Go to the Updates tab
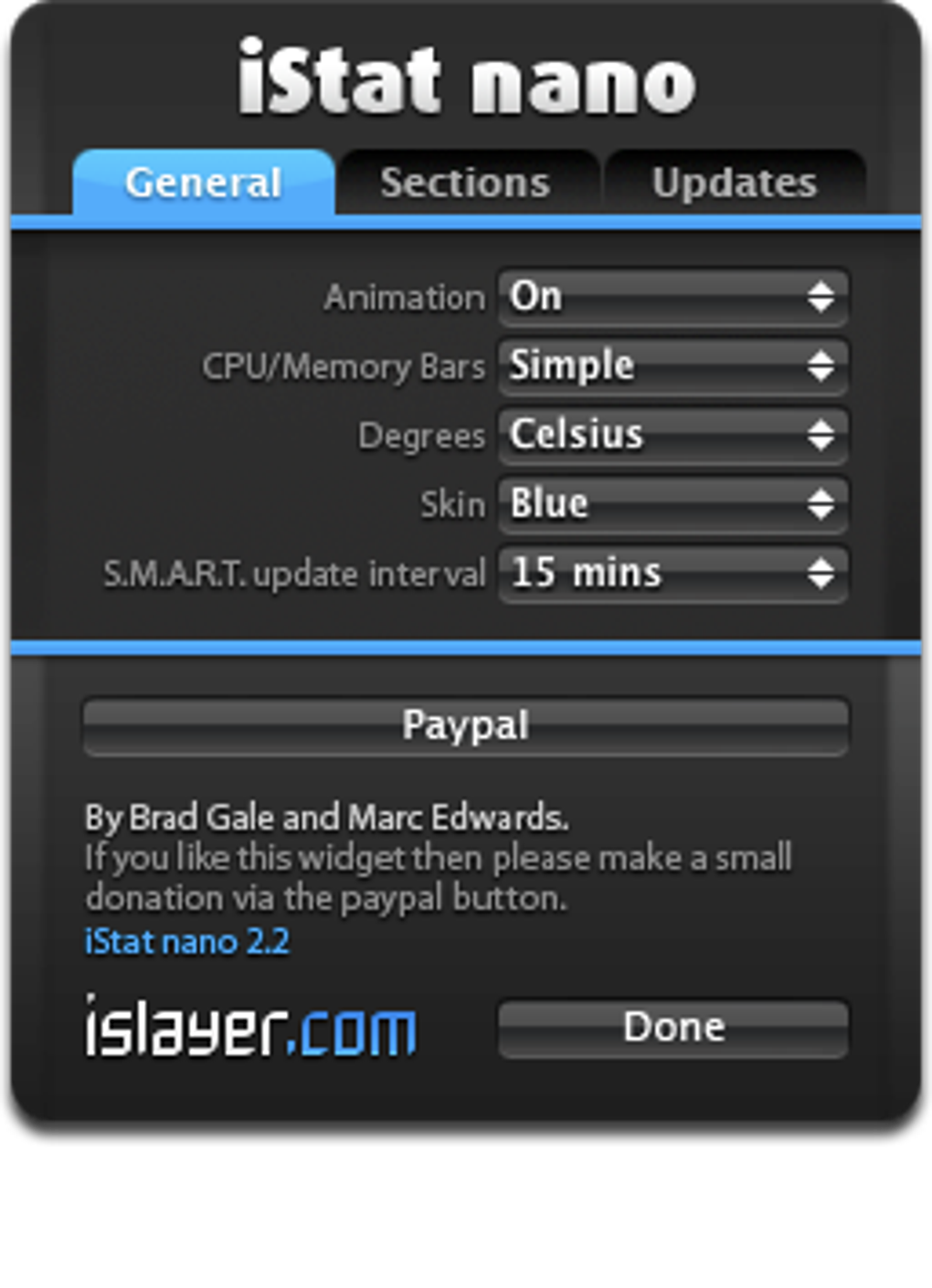The image size is (932, 1288). (734, 183)
